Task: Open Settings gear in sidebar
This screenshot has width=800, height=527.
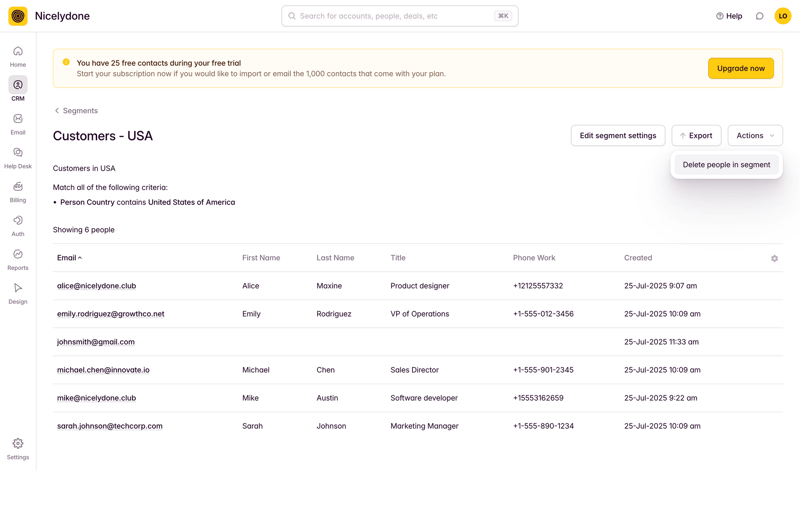Action: 18,443
